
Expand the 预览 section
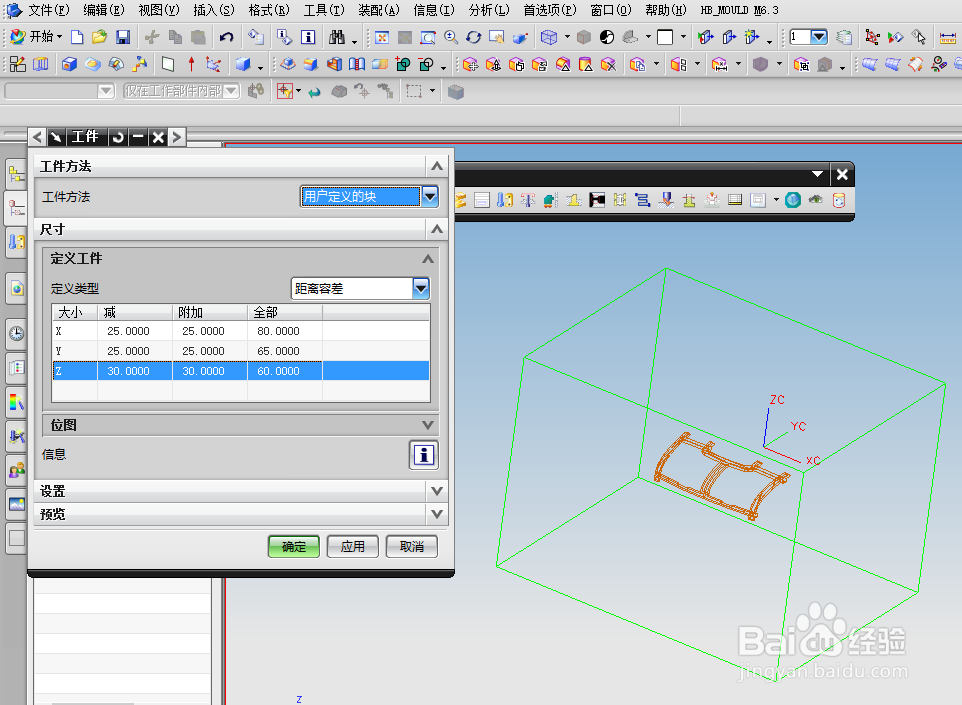[x=437, y=514]
